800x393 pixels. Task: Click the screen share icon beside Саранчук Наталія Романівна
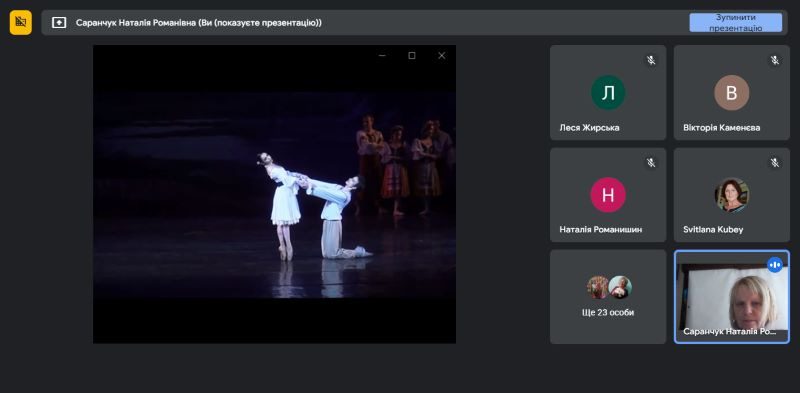point(59,22)
